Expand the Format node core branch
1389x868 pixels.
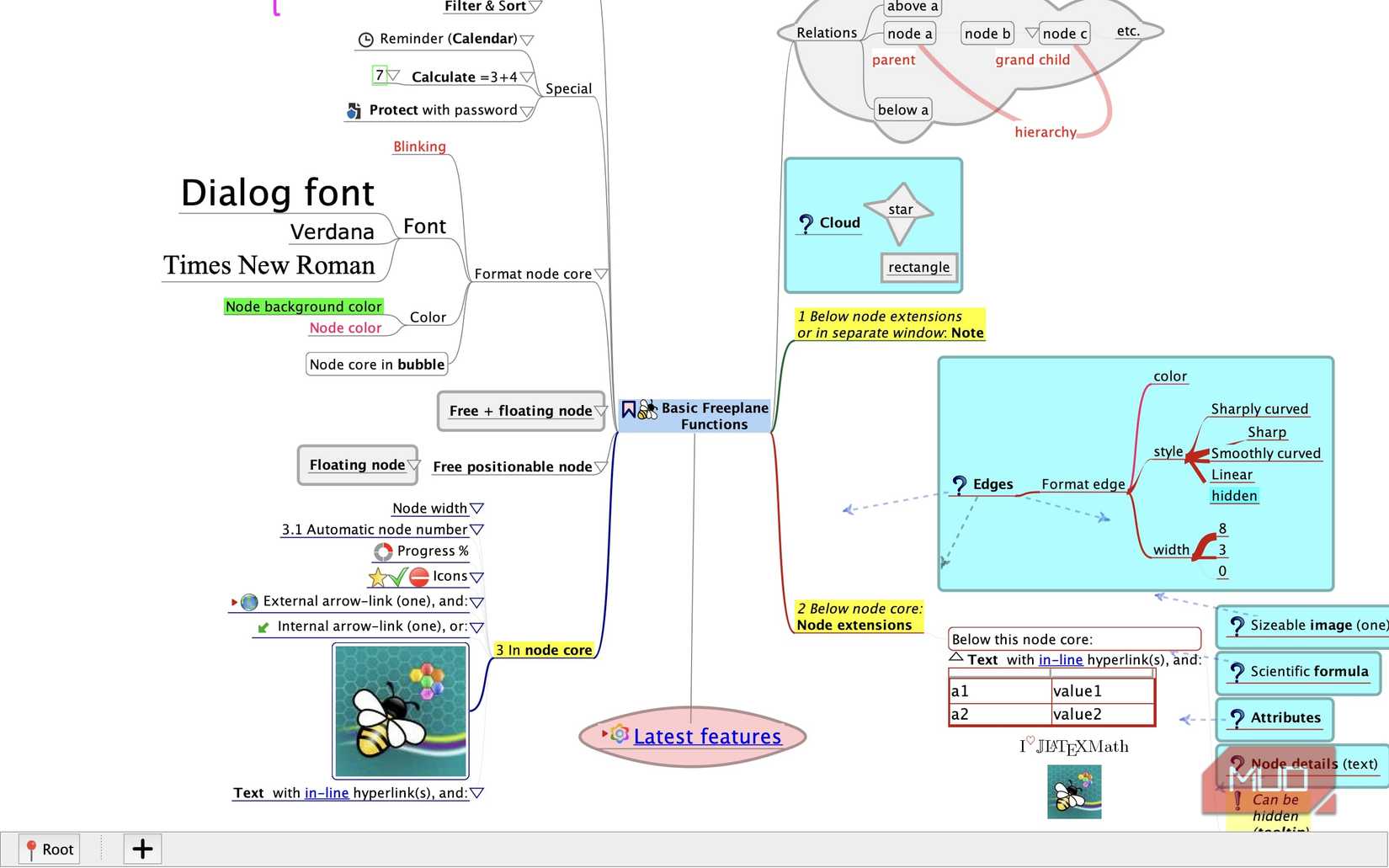(x=601, y=274)
